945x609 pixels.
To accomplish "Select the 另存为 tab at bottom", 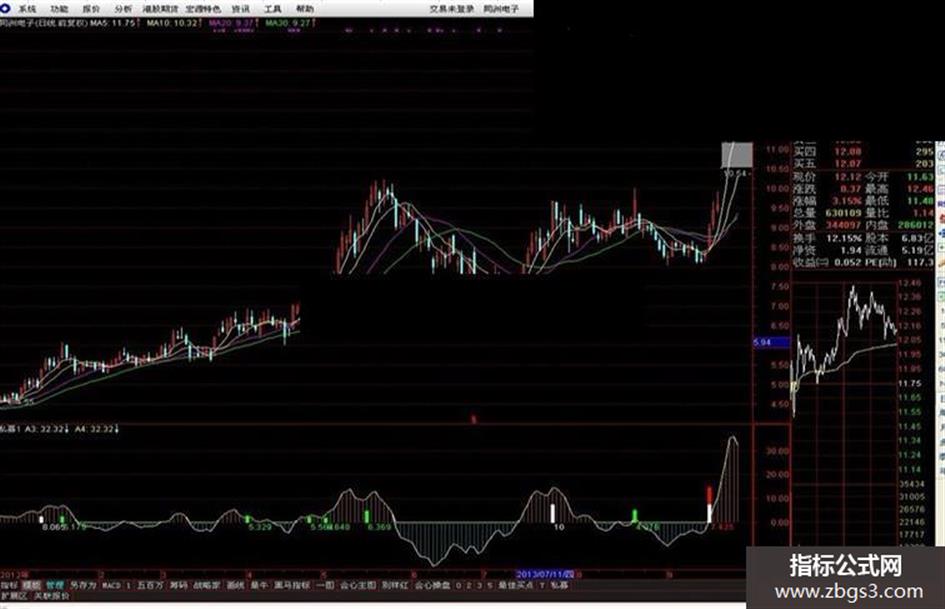I will [83, 585].
